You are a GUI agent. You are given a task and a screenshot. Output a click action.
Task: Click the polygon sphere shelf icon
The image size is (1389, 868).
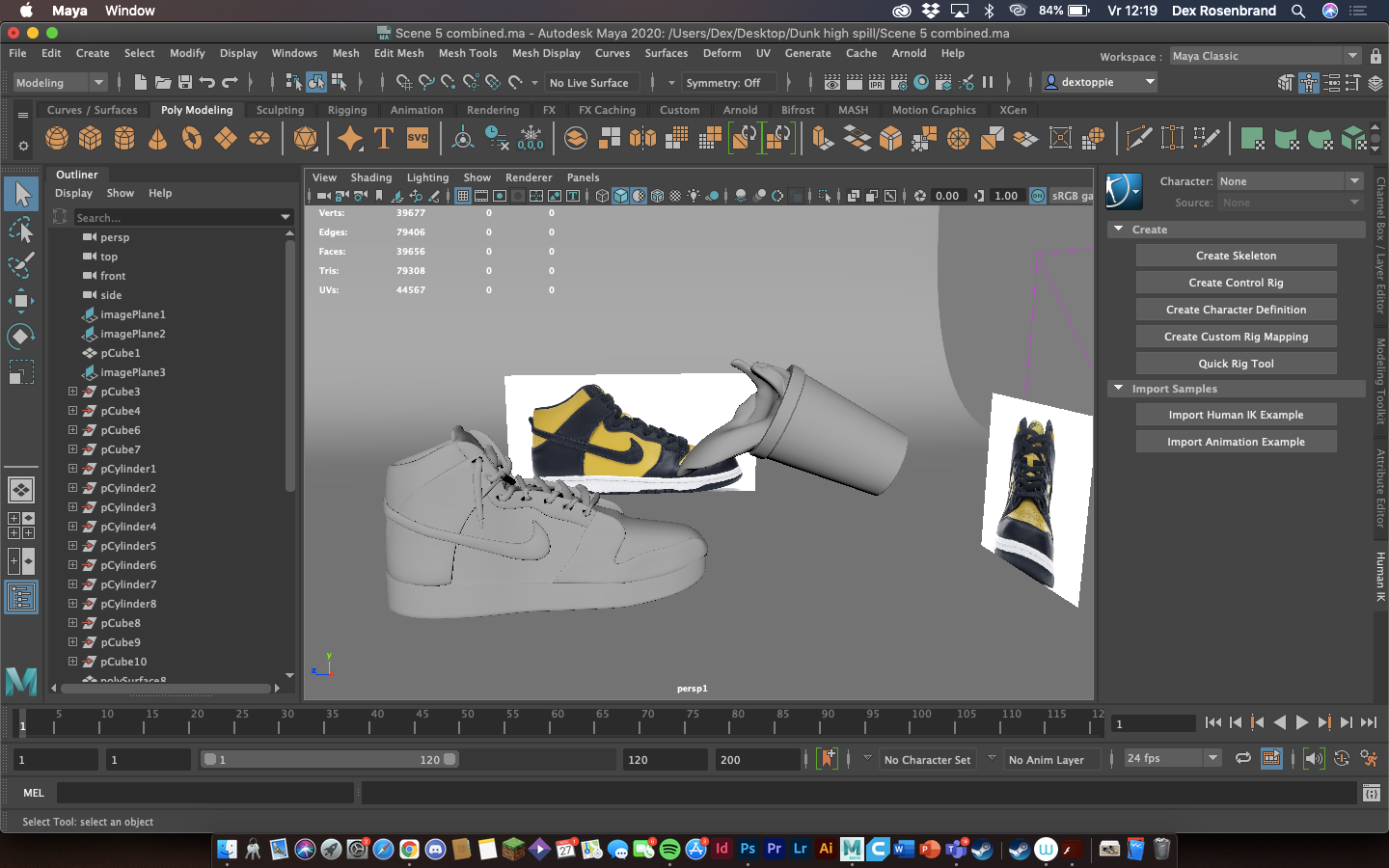click(57, 139)
